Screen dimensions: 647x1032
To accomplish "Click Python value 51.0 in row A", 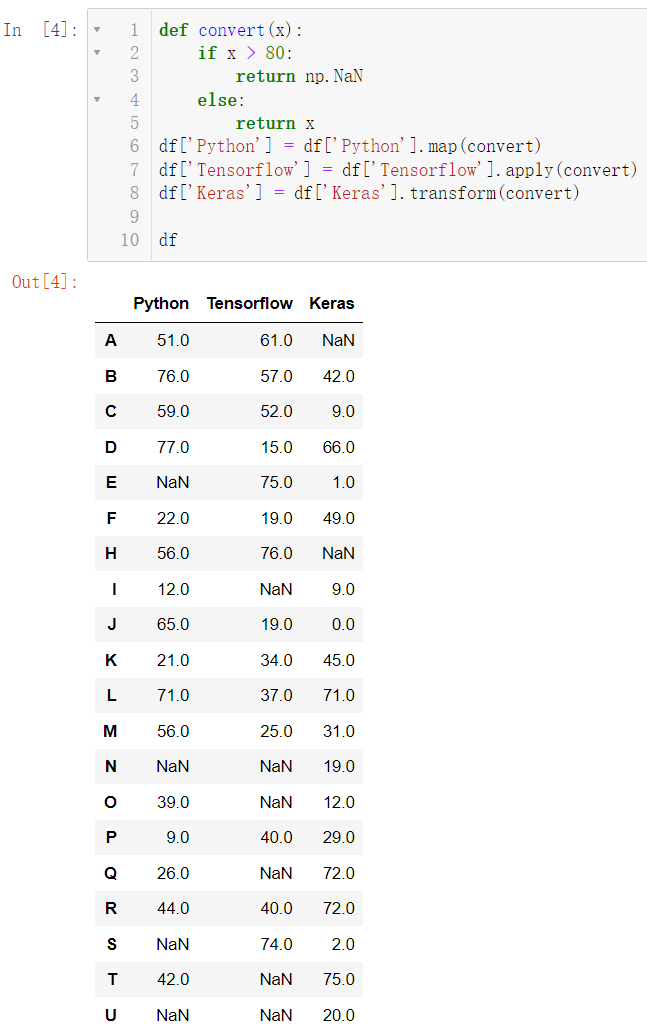I will [173, 340].
